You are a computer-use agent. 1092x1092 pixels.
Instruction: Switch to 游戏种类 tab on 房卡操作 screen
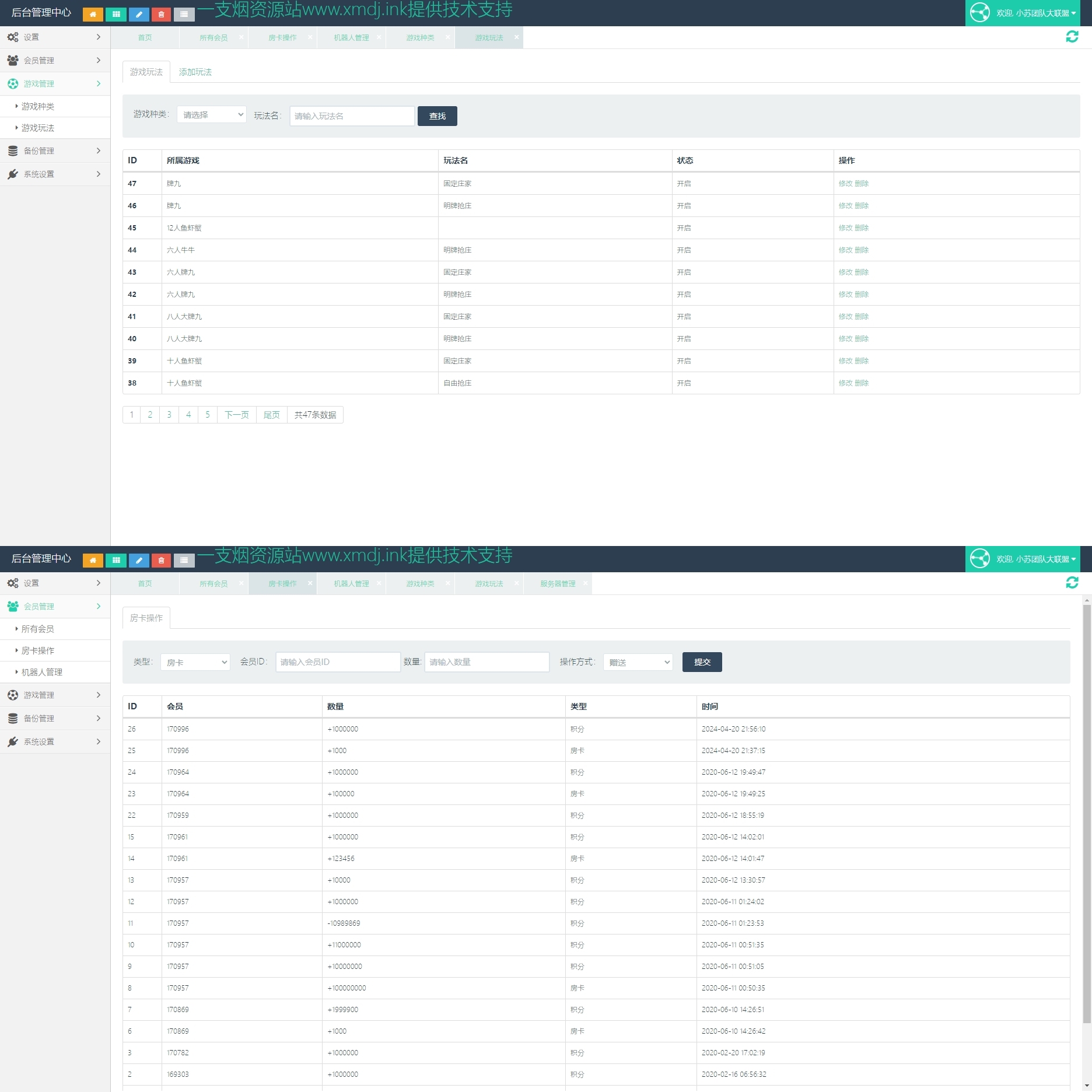coord(420,583)
